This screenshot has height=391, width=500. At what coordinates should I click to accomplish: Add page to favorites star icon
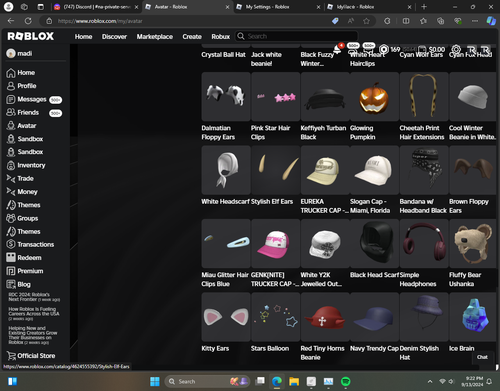coord(366,21)
